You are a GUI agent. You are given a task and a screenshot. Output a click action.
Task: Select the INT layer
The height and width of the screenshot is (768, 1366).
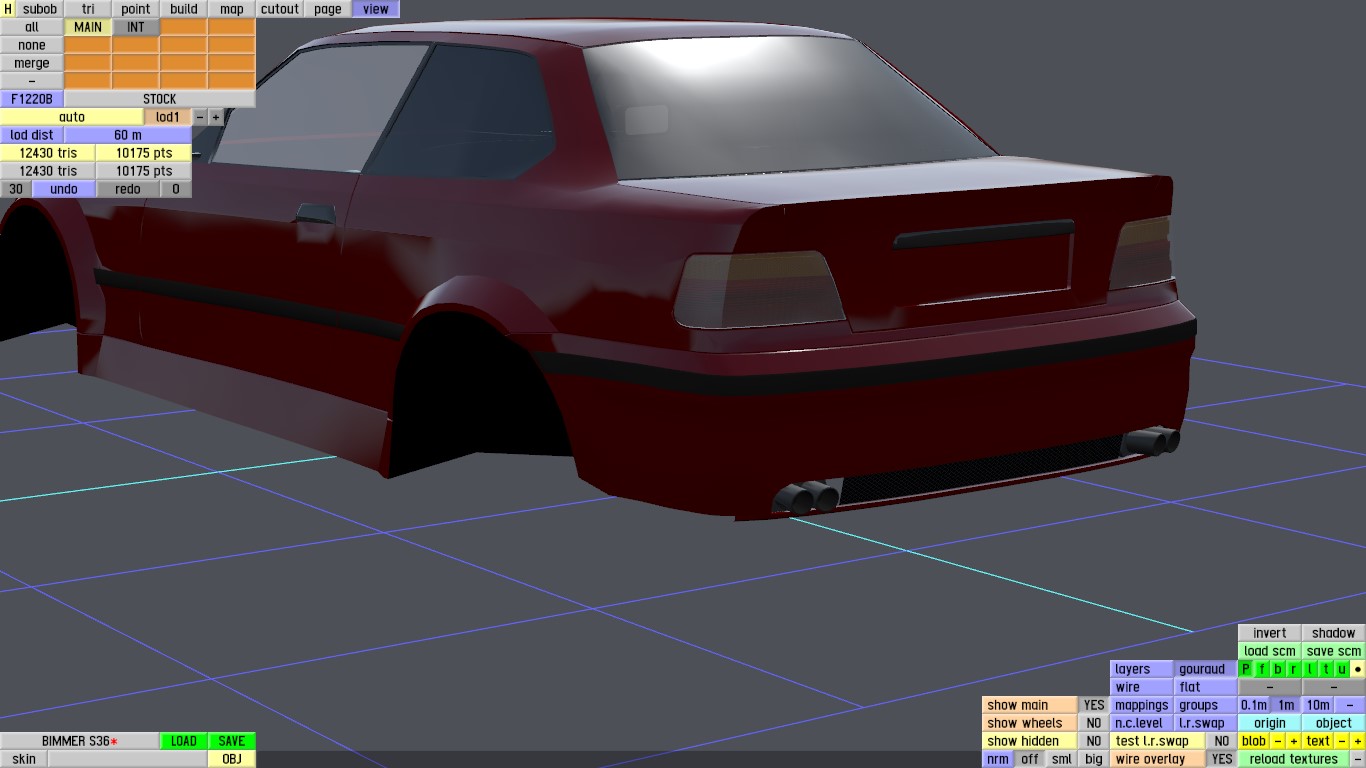tap(136, 27)
